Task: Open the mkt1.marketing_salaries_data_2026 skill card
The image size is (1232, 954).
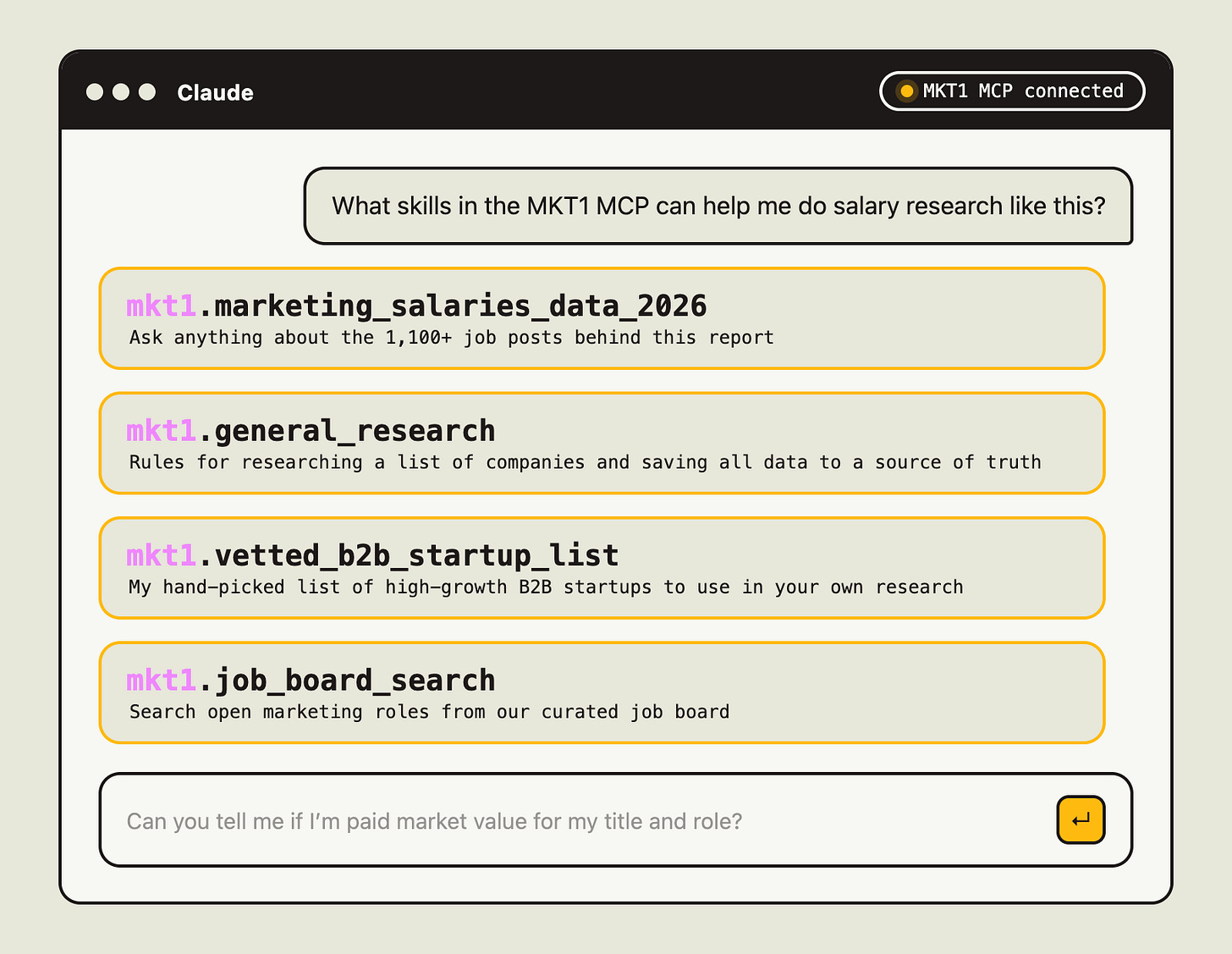Action: coord(602,318)
